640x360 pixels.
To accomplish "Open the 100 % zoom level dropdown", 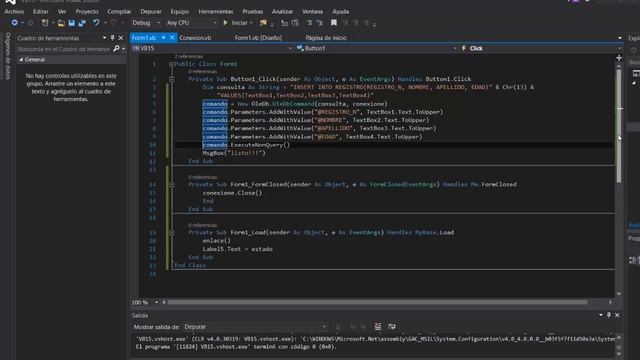I will pos(145,302).
